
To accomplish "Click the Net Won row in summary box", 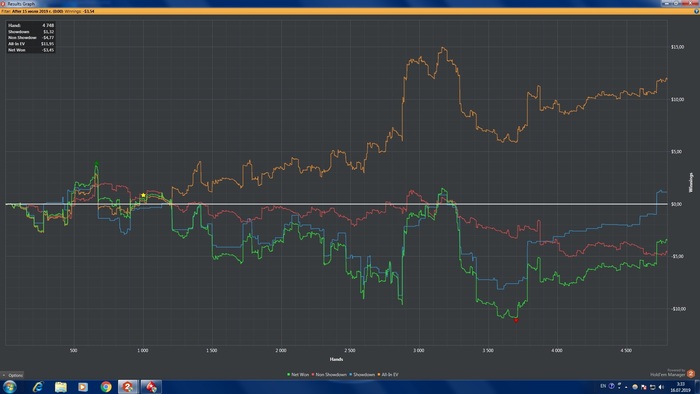I will (31, 50).
